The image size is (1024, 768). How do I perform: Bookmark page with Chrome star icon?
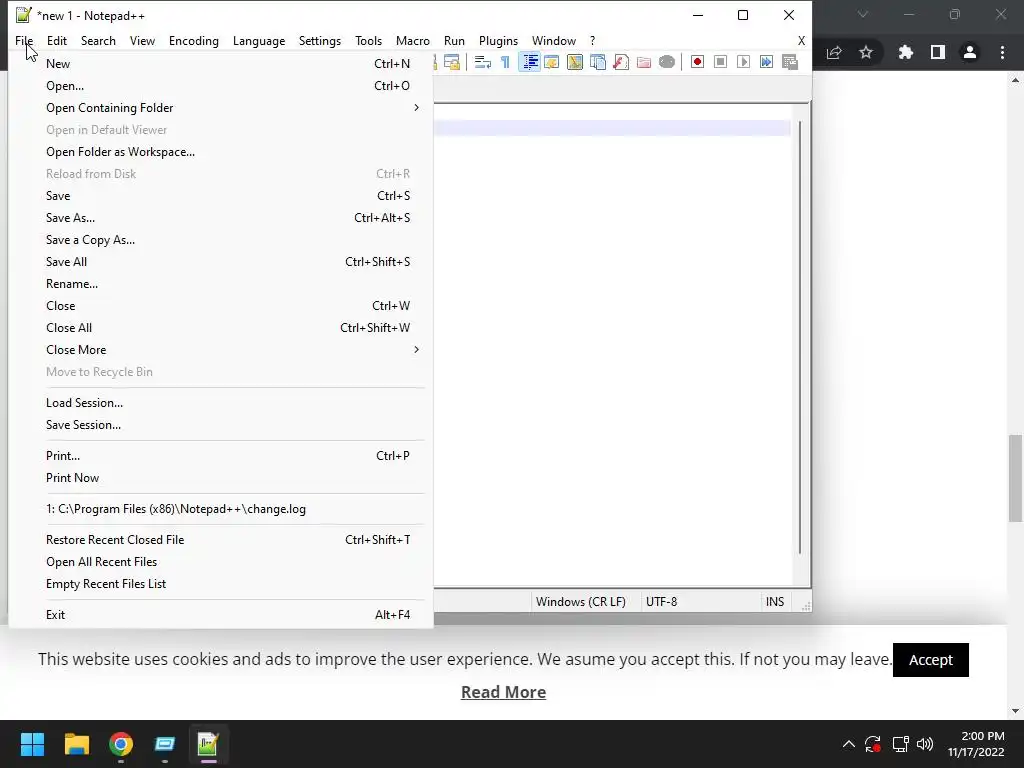tap(866, 52)
